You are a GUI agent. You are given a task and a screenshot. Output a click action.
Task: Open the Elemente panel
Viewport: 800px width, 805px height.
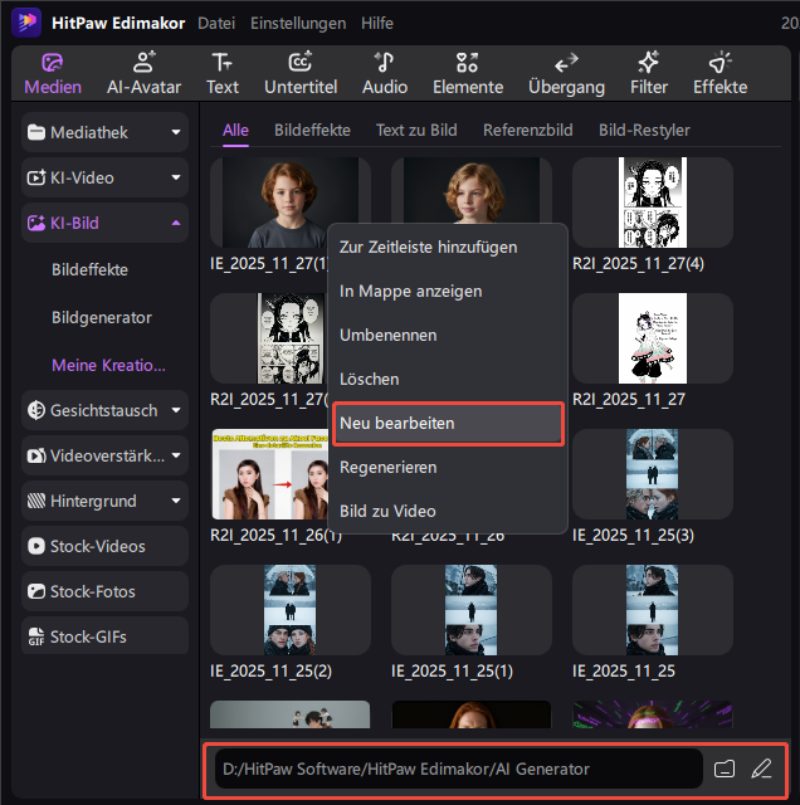click(x=467, y=73)
